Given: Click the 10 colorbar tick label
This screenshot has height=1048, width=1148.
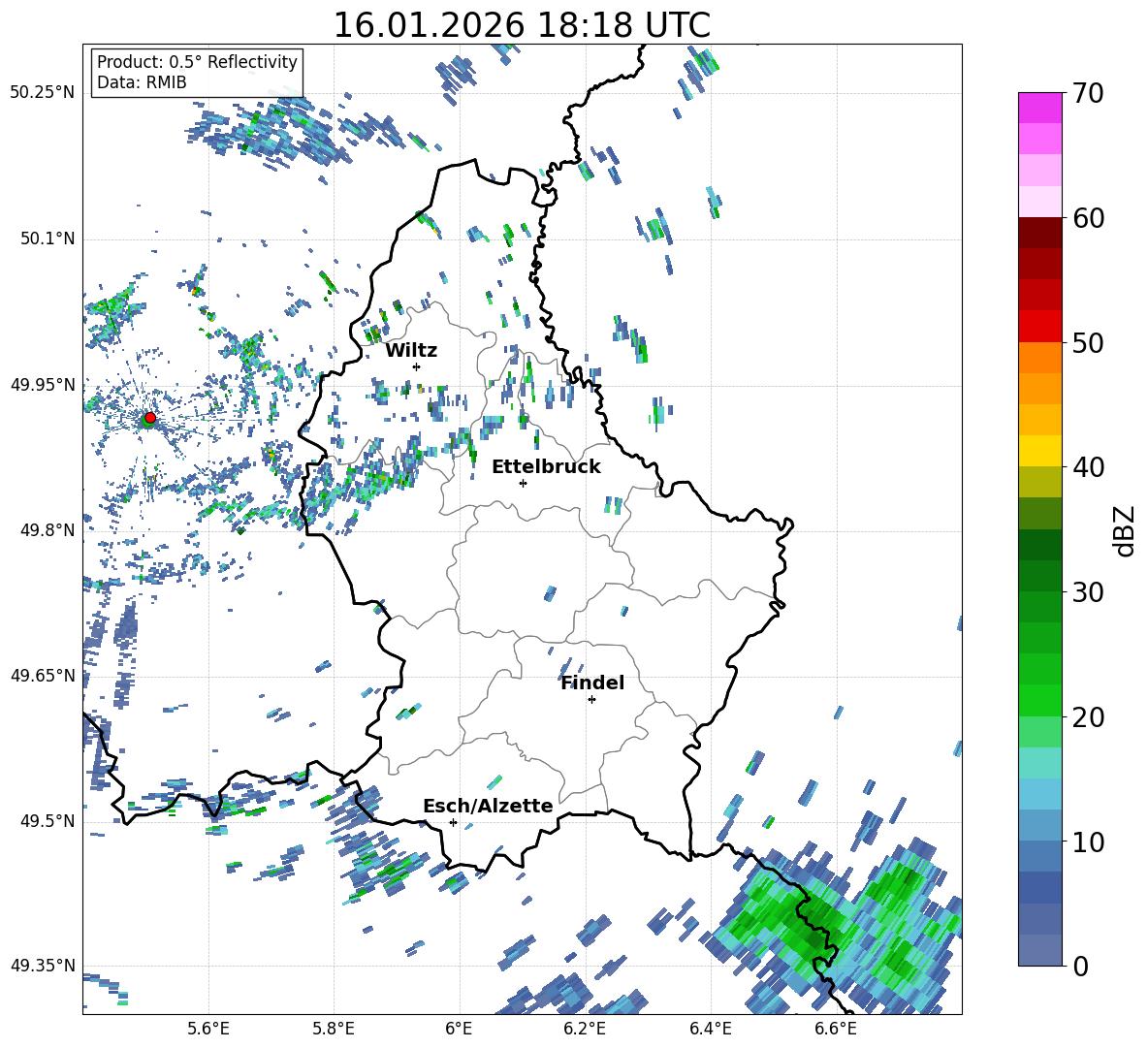Looking at the screenshot, I should 1088,842.
